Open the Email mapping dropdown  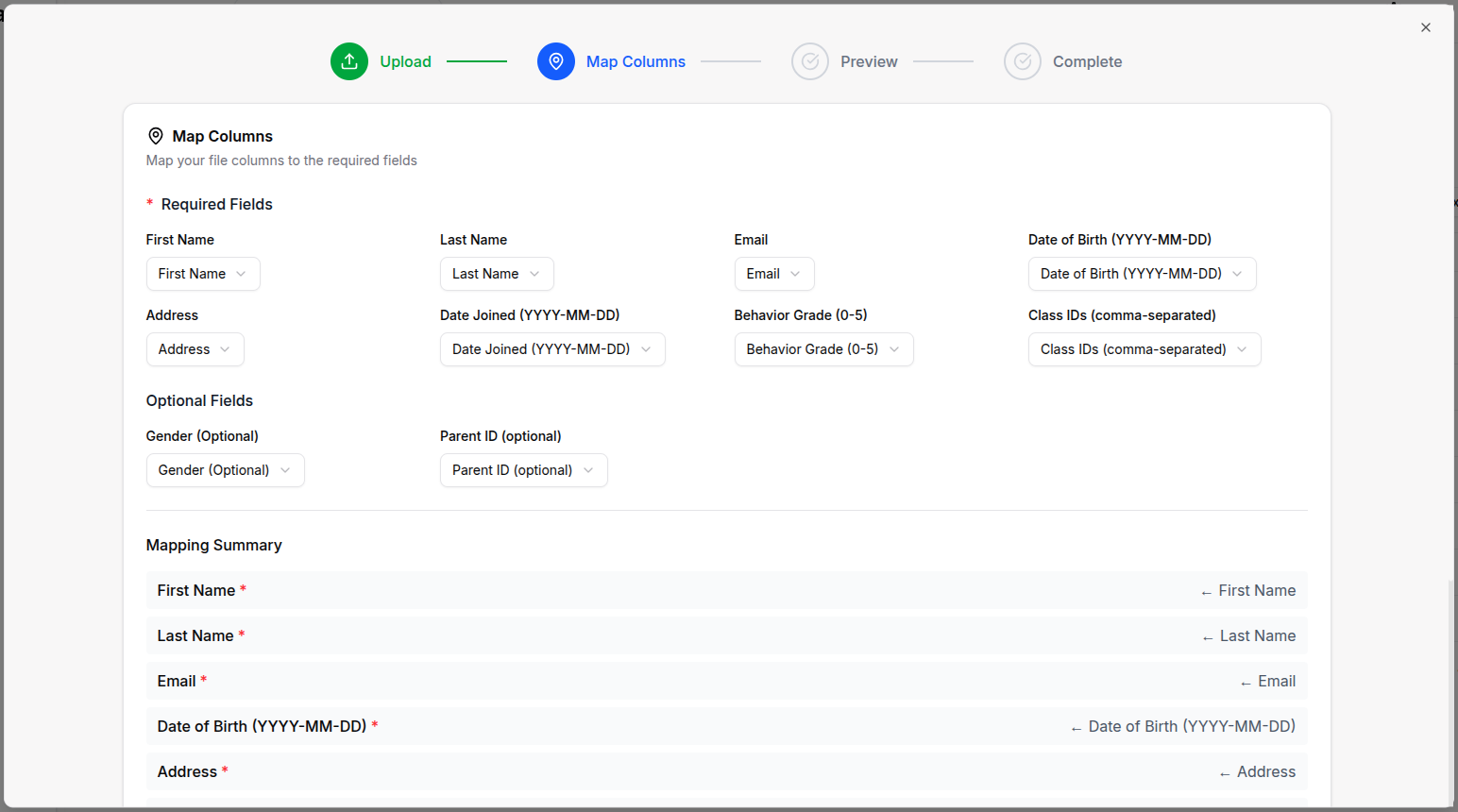point(774,274)
